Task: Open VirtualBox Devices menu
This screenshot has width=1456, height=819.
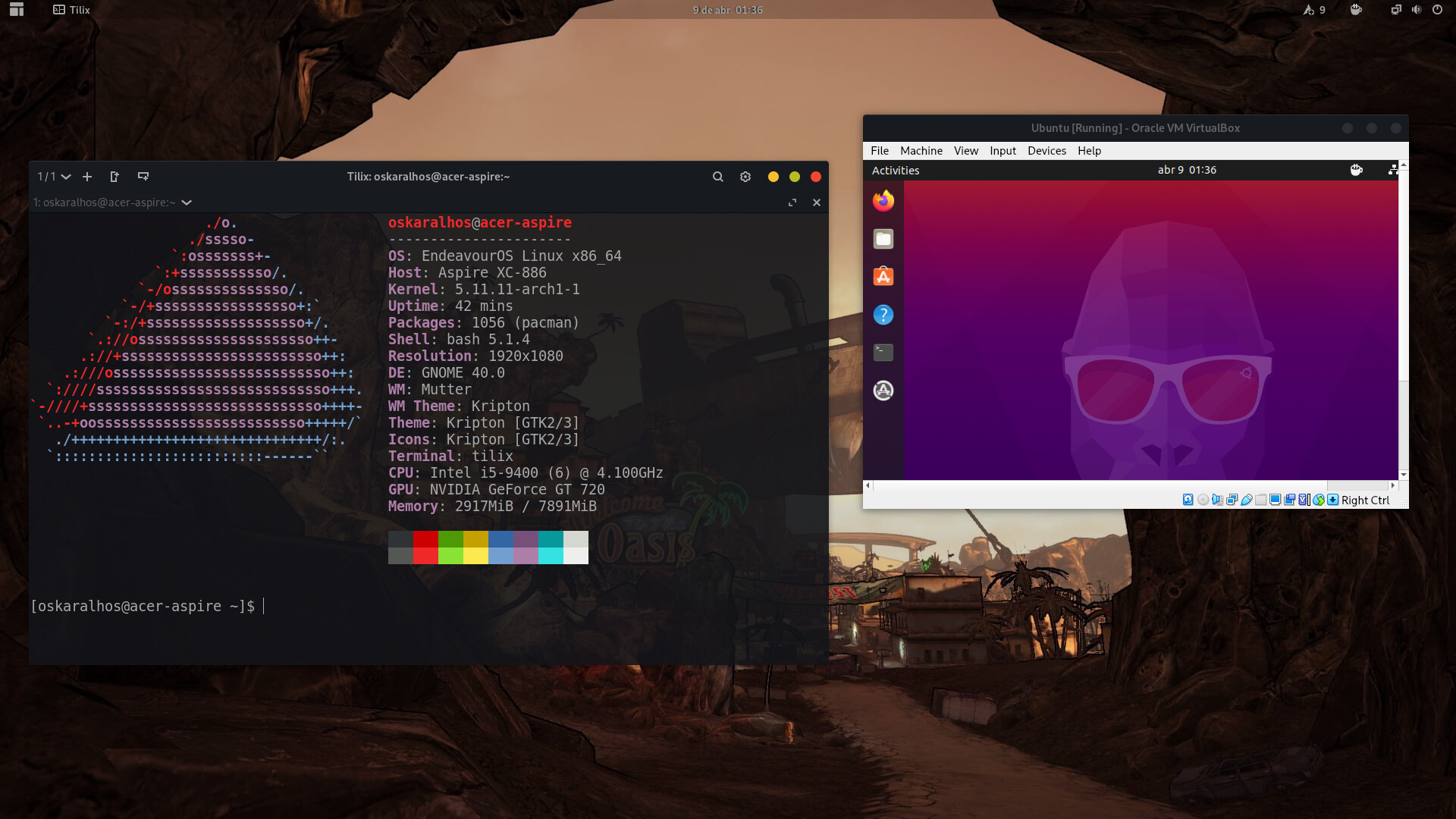Action: click(1046, 151)
